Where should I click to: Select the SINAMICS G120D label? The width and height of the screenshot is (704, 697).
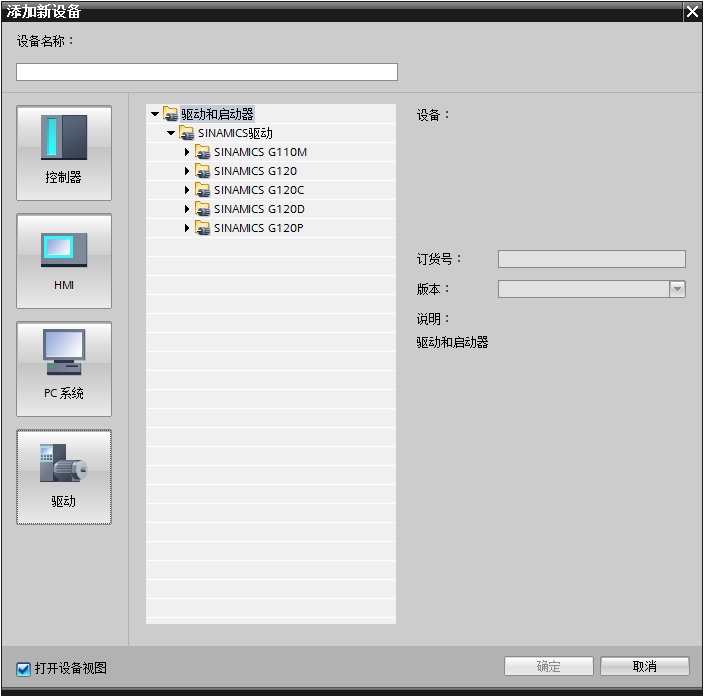[259, 209]
